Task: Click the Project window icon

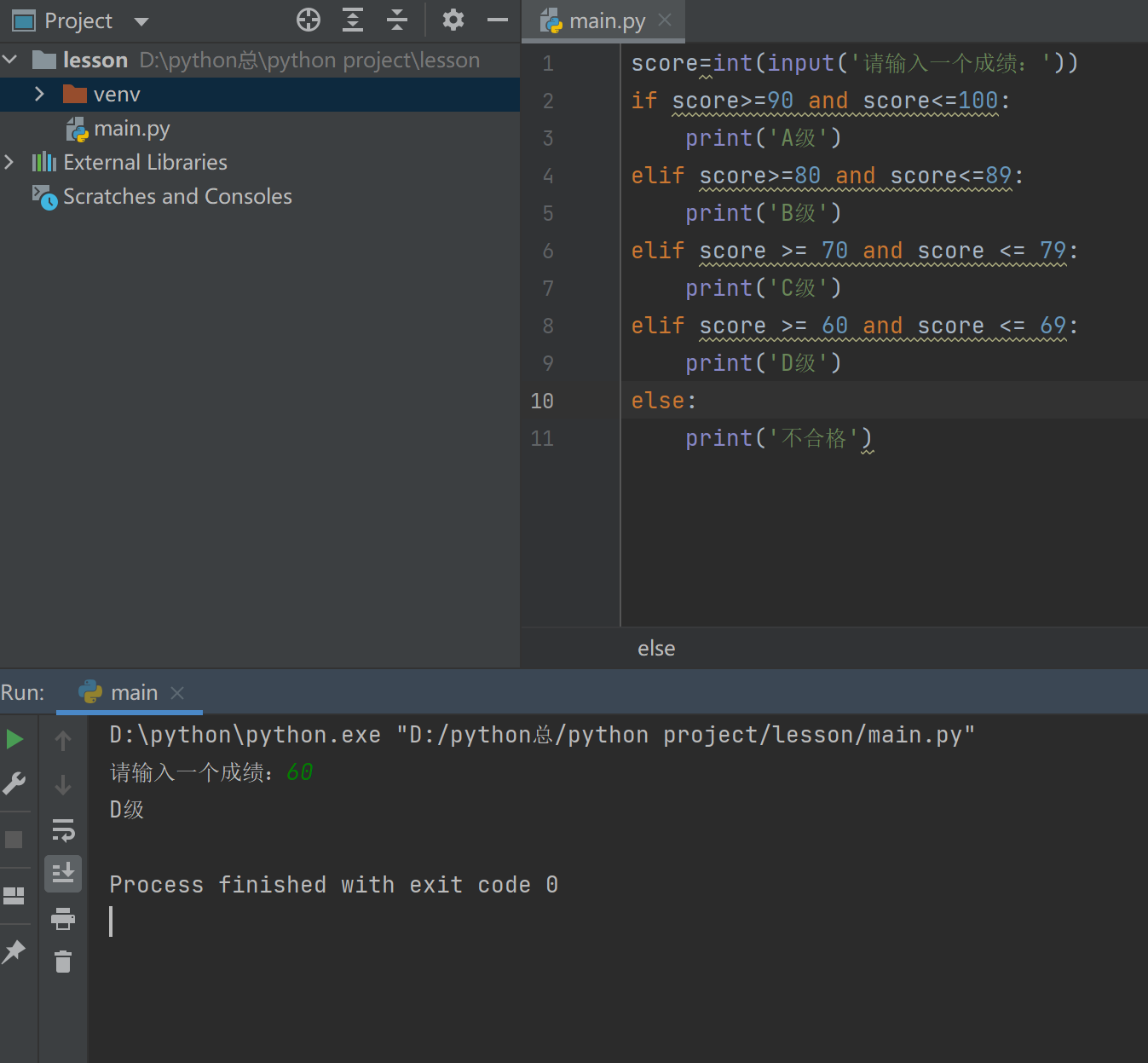Action: (24, 20)
